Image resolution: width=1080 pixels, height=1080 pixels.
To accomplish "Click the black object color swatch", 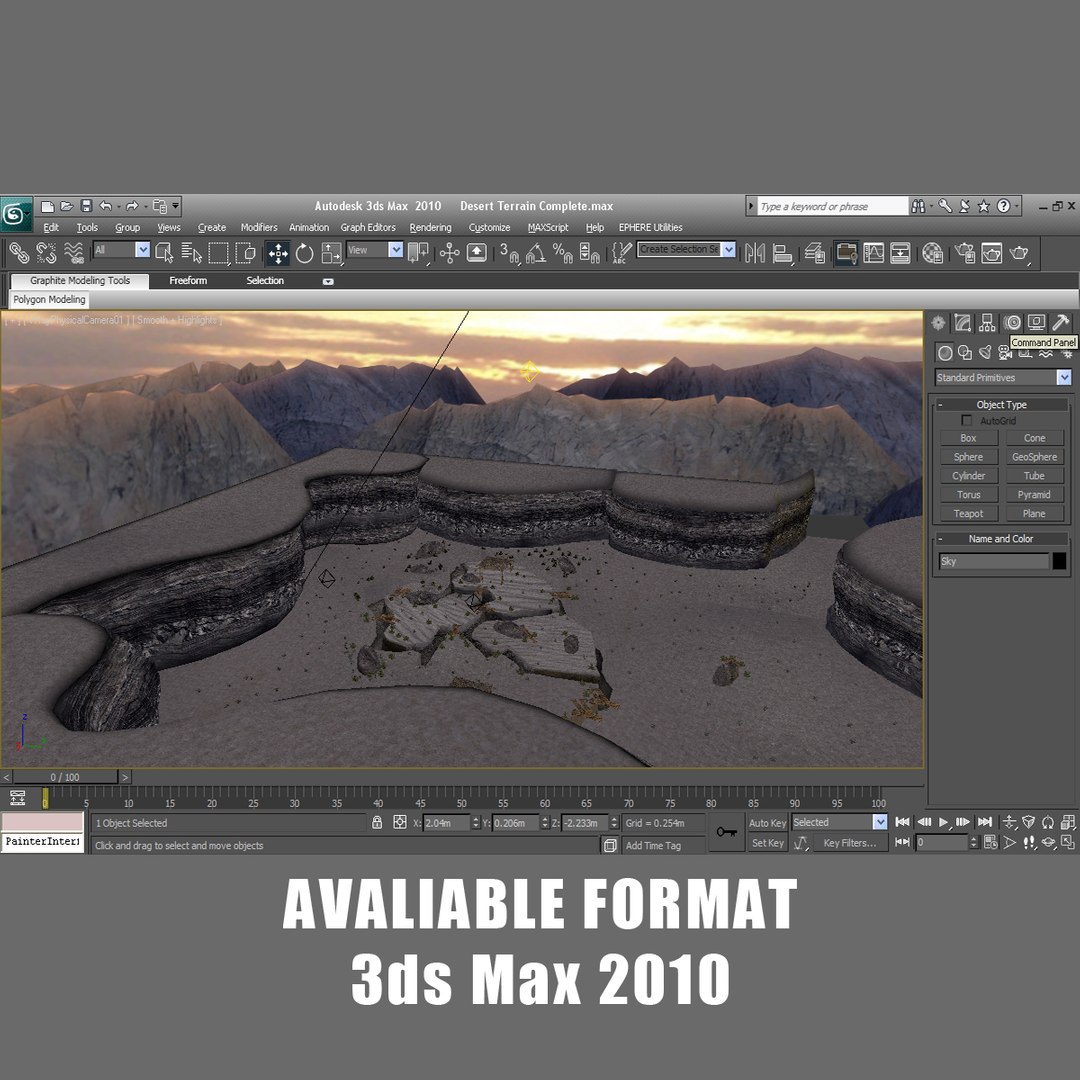I will (x=1059, y=561).
